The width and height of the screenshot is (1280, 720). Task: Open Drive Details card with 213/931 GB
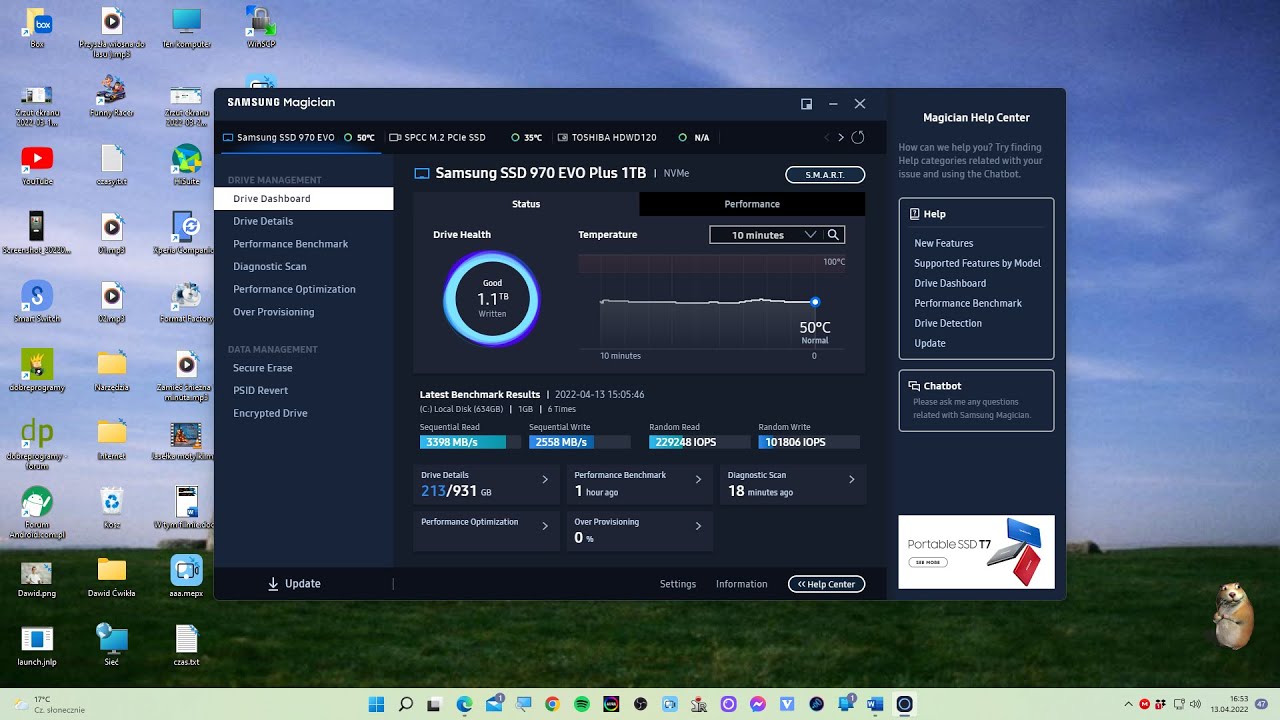pyautogui.click(x=486, y=484)
